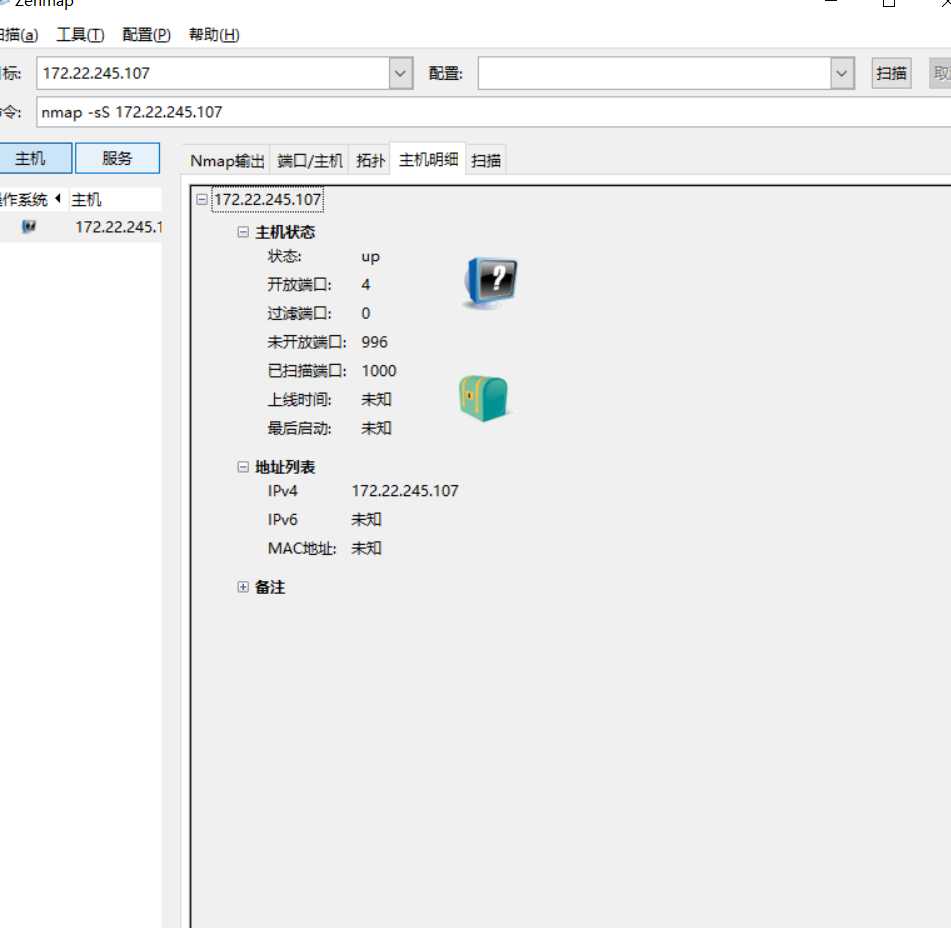
Task: Click the nmap -sS command field
Action: (494, 112)
